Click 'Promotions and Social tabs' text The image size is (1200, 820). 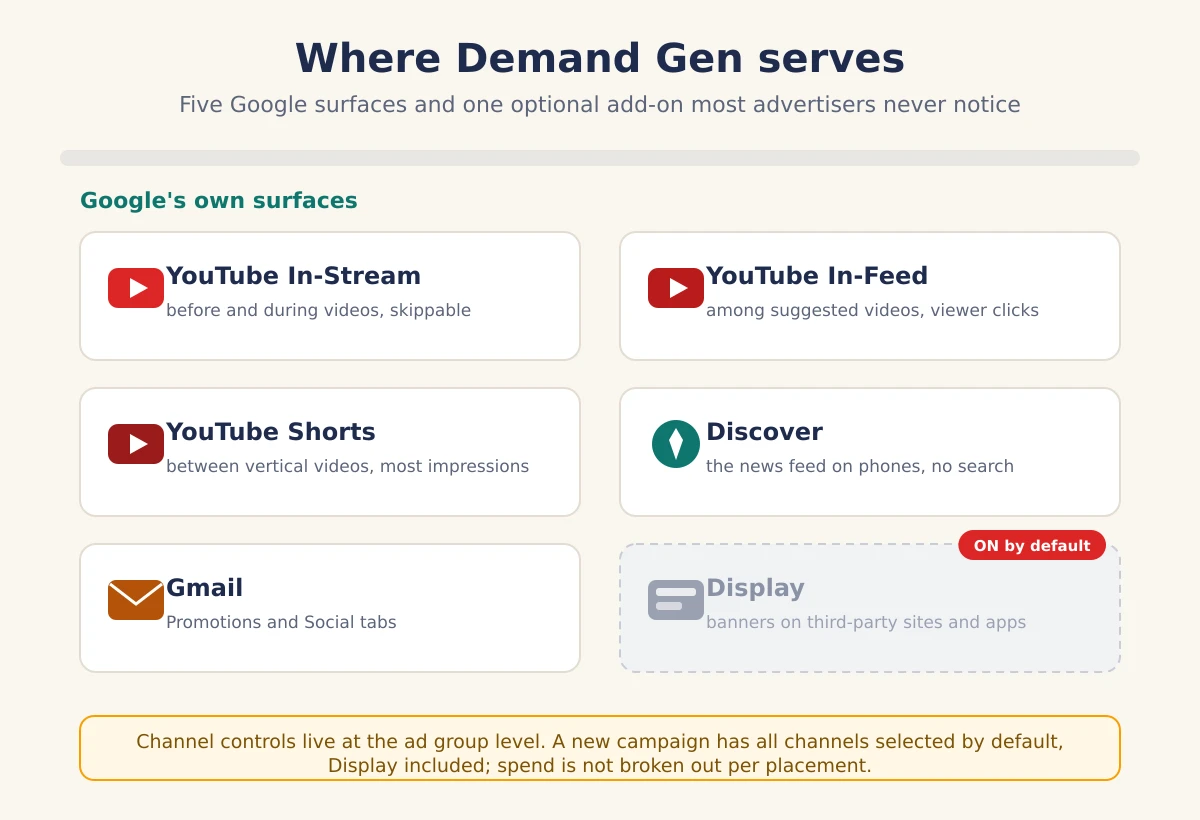[x=281, y=622]
